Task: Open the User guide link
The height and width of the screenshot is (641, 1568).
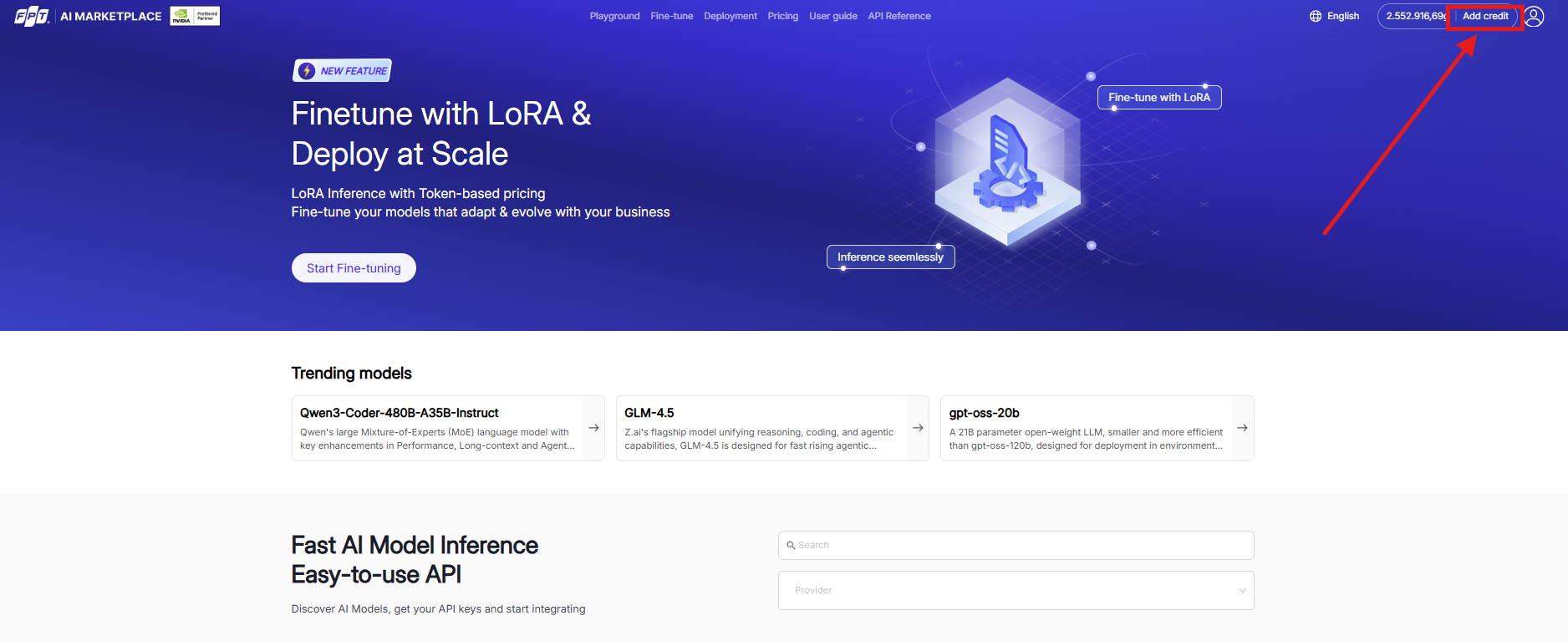Action: click(832, 16)
